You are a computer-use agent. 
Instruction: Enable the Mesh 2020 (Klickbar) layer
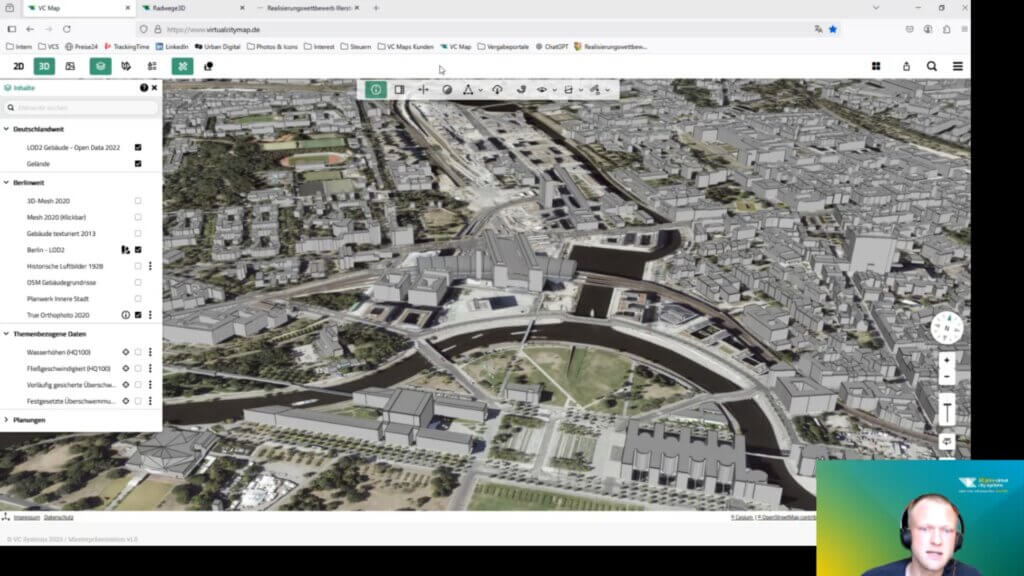pyautogui.click(x=138, y=217)
